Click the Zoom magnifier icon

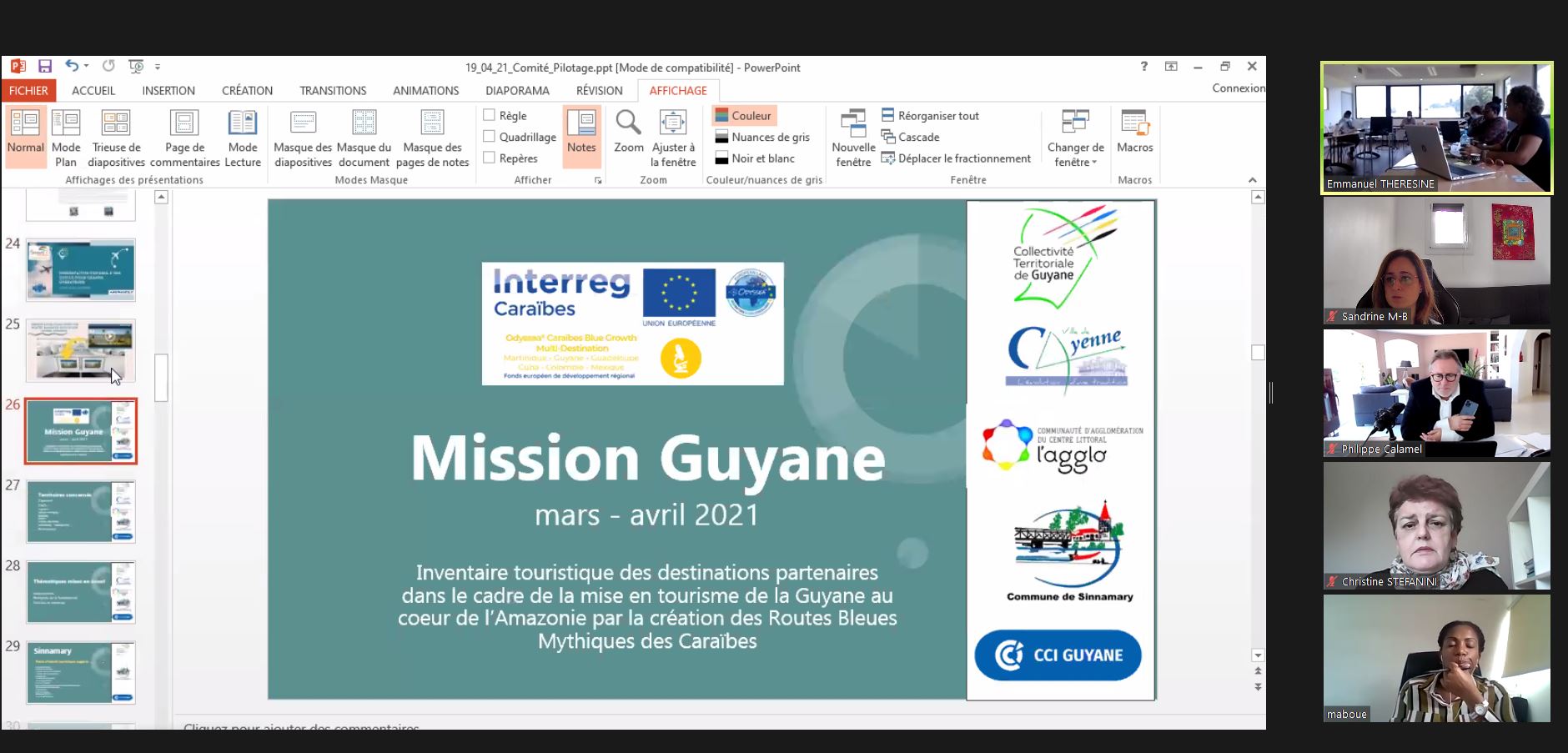(x=628, y=123)
